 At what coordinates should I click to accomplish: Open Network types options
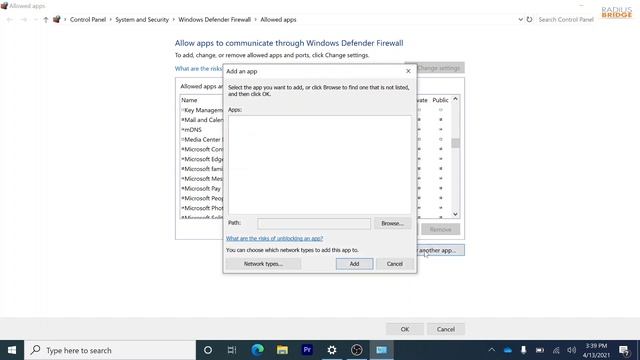pyautogui.click(x=263, y=264)
